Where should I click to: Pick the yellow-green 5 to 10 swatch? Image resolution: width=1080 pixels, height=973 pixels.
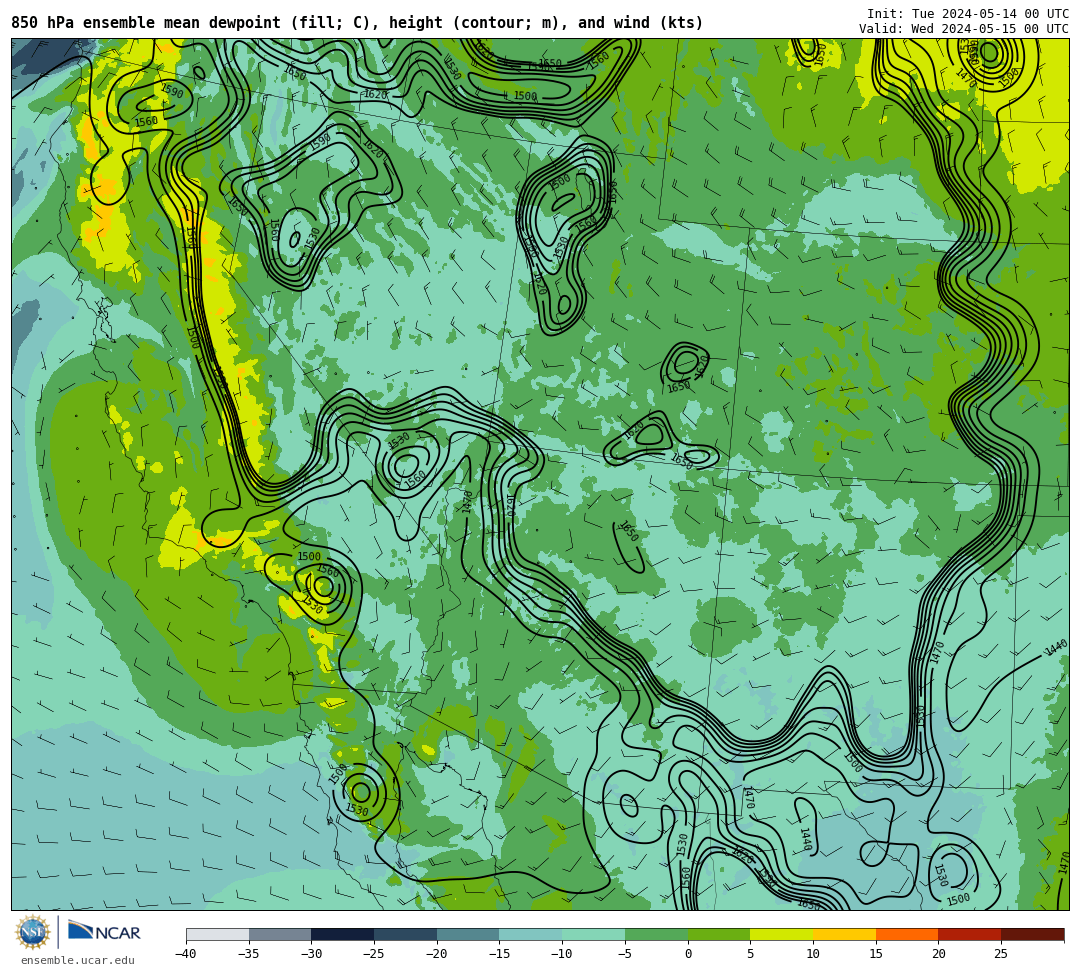tap(782, 934)
